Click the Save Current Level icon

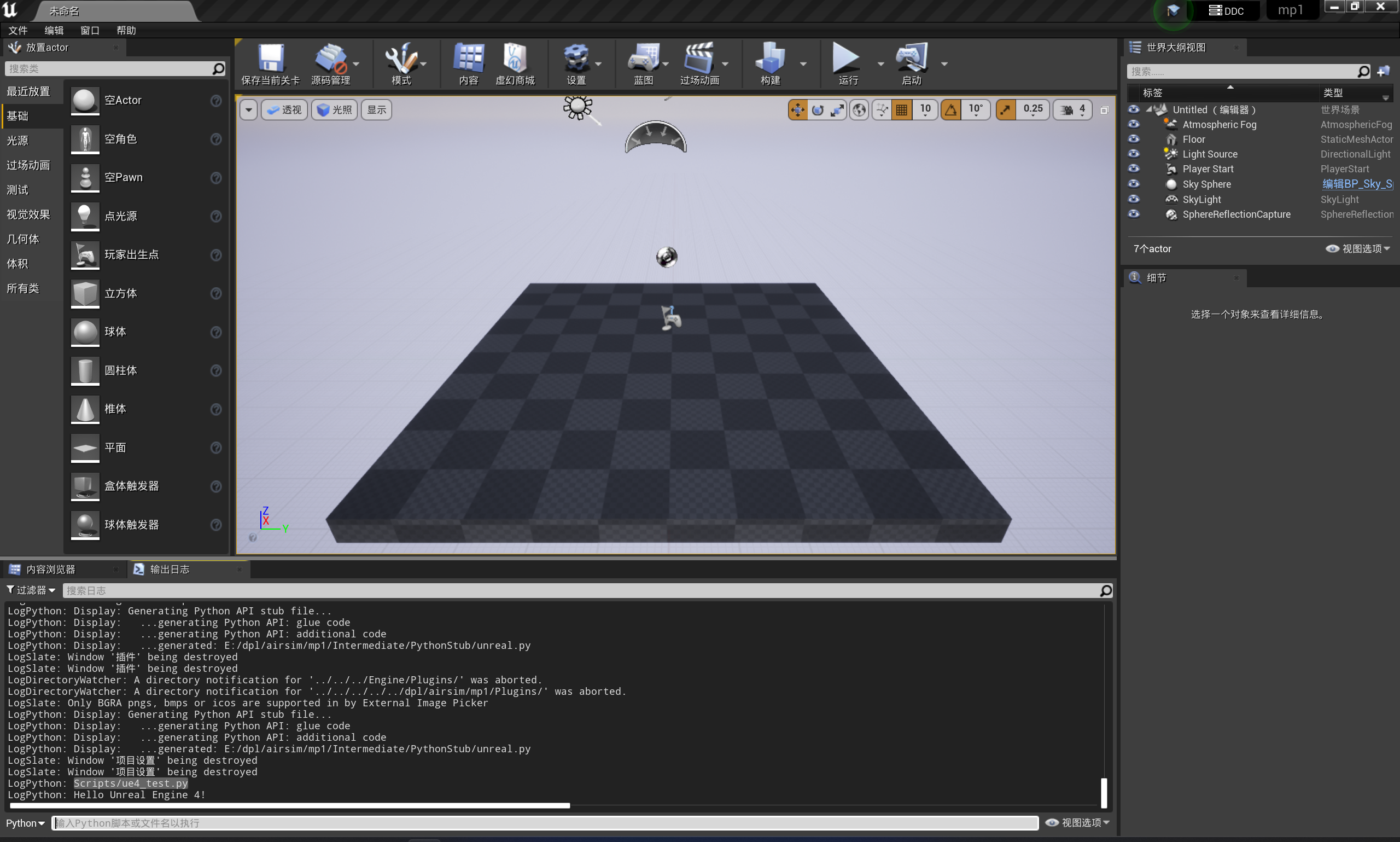(271, 59)
